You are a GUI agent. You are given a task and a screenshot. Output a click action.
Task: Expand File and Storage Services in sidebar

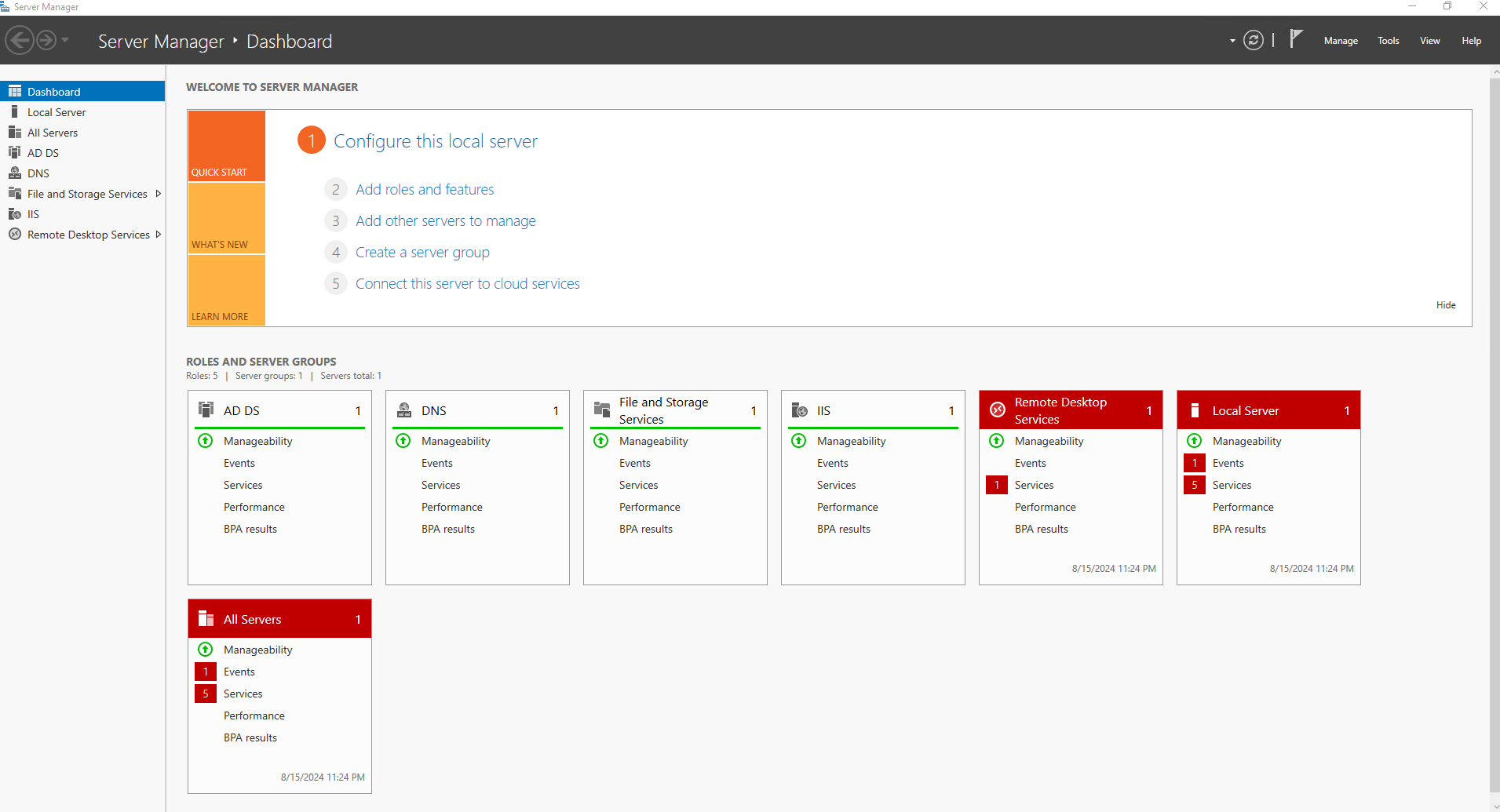pyautogui.click(x=159, y=194)
